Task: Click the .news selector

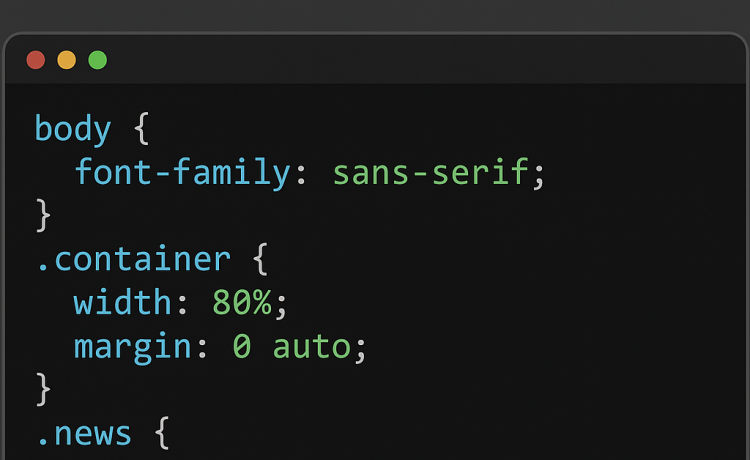Action: tap(84, 434)
